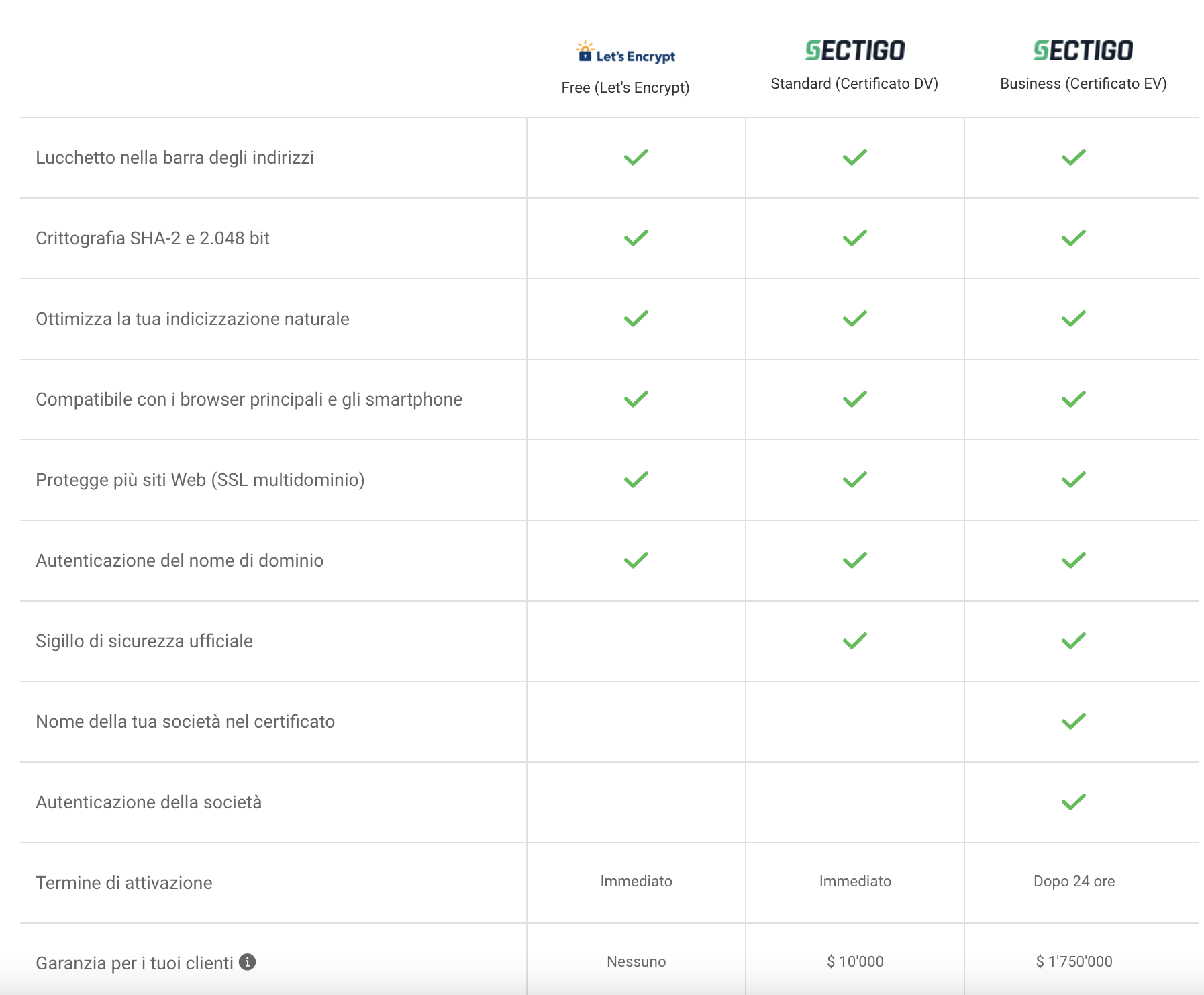Click the 'Dopo 24 ore' activation cell
Image resolution: width=1204 pixels, height=995 pixels.
[x=1074, y=881]
